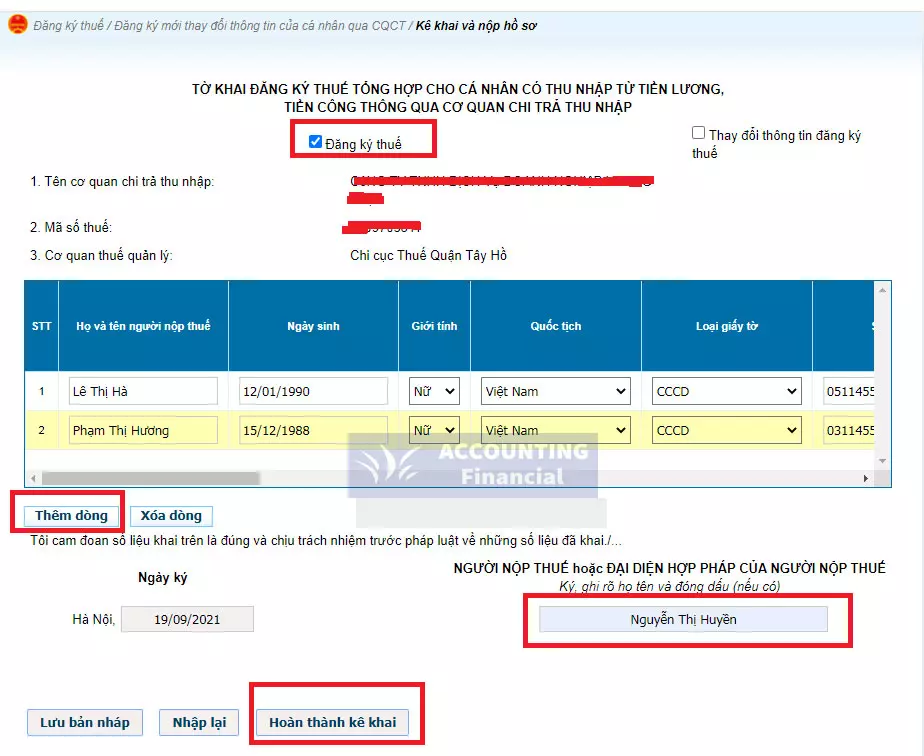This screenshot has height=756, width=924.
Task: Focus the name field "Phạm Thị Hương"
Action: tap(143, 430)
